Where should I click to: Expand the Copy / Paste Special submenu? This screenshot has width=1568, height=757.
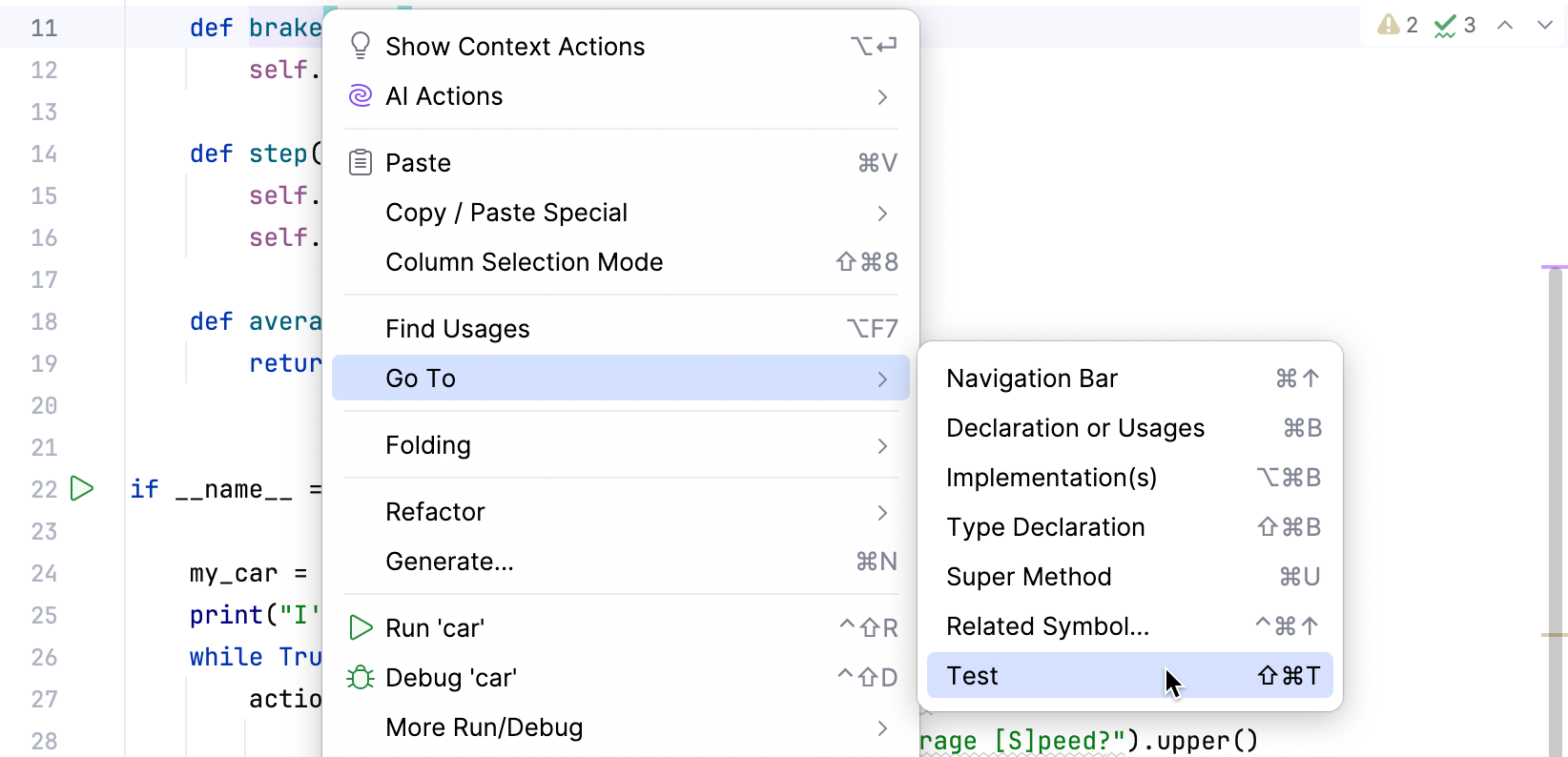pos(620,213)
